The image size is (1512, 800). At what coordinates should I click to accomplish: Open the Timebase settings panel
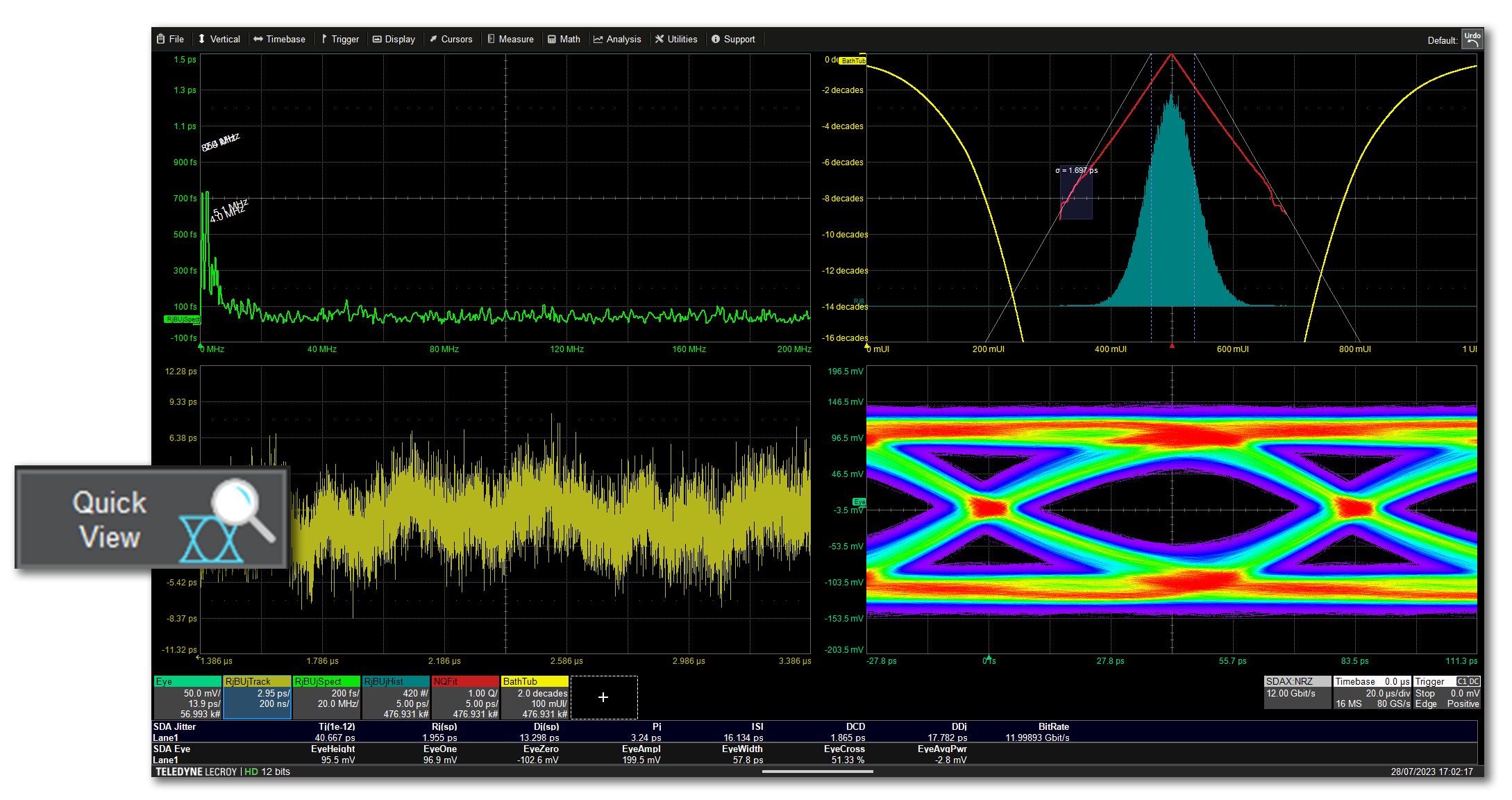(1371, 692)
